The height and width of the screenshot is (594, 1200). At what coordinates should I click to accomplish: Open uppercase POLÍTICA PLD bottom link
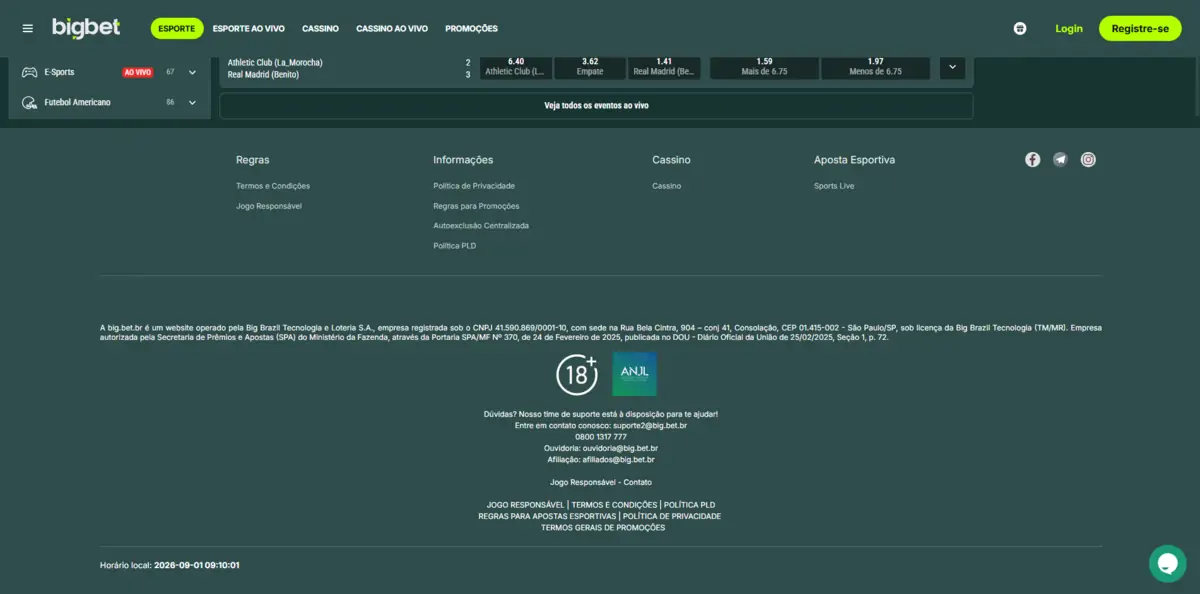click(689, 505)
